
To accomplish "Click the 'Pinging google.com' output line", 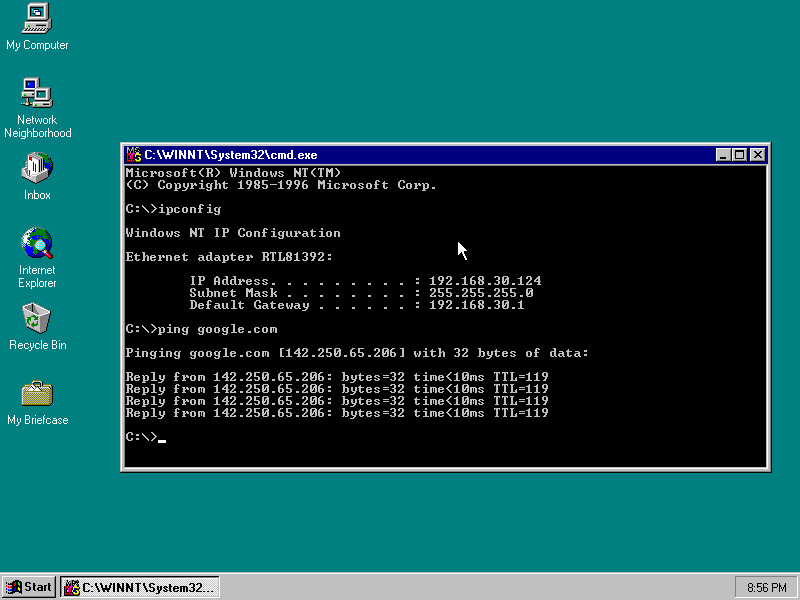I will (x=357, y=353).
